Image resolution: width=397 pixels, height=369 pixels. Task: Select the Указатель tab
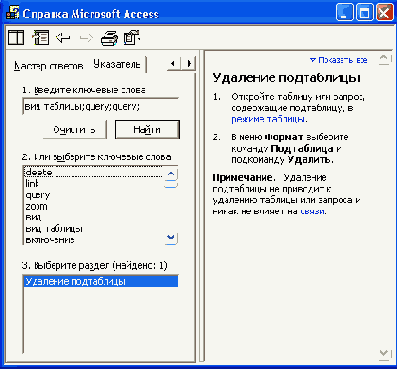pyautogui.click(x=117, y=64)
